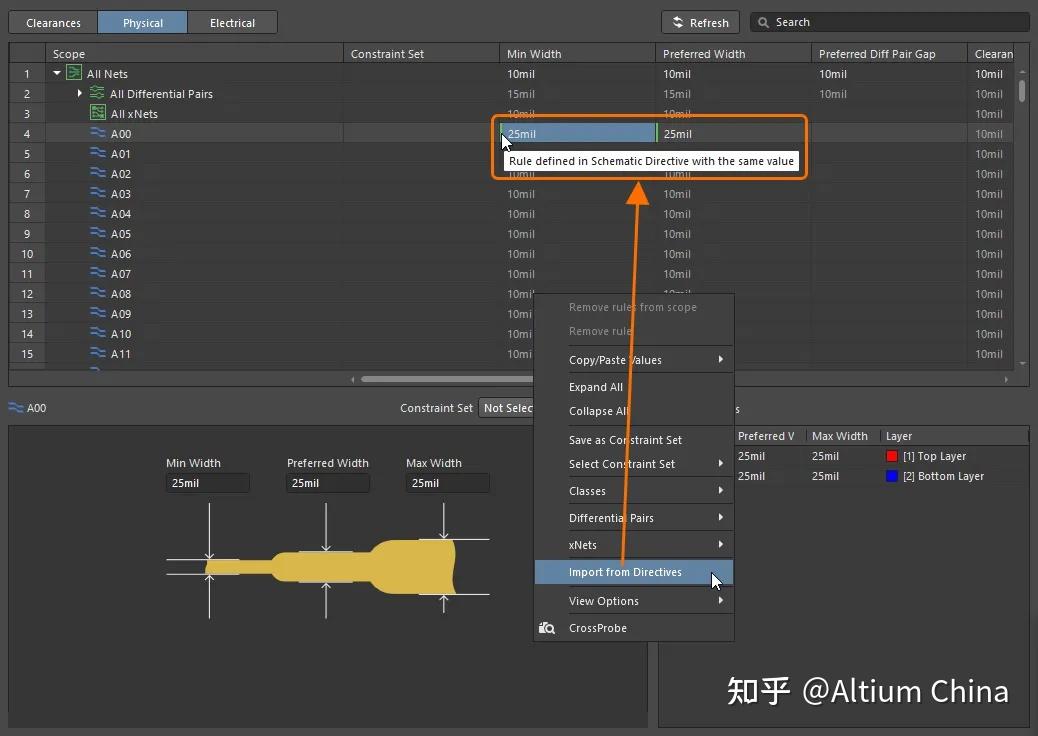Select the All Nets Min Width cell
1038x736 pixels.
[577, 73]
